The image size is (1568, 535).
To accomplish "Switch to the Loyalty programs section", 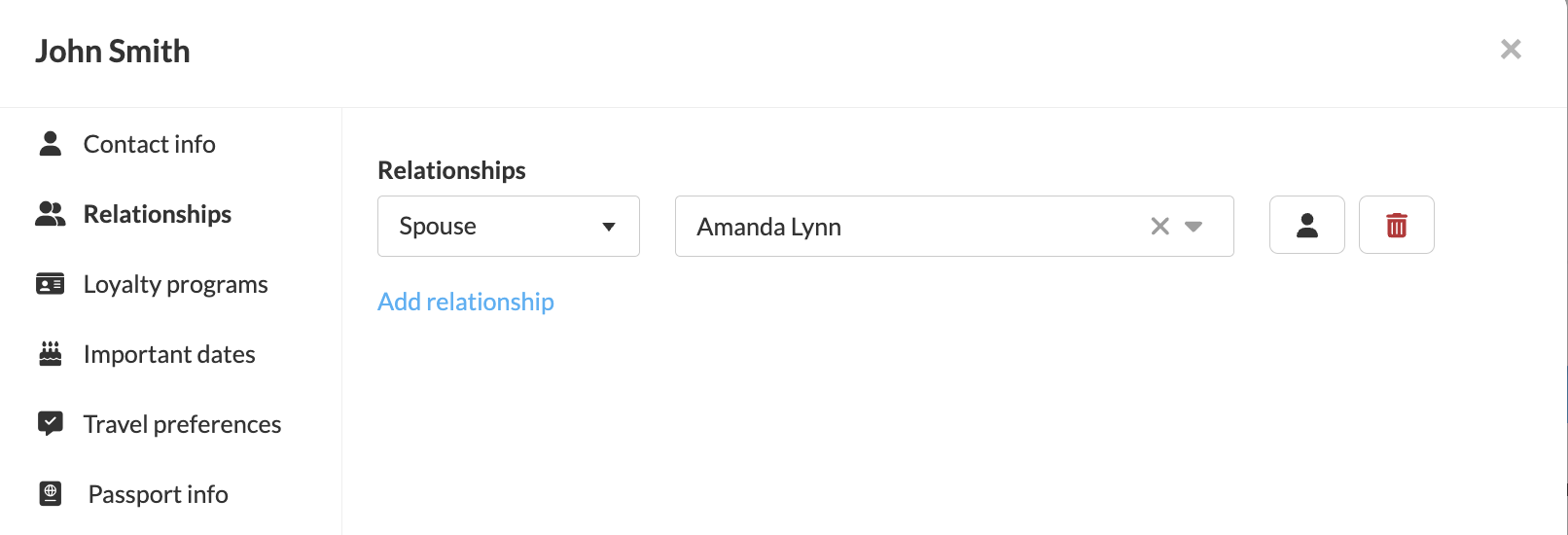I will coord(175,284).
